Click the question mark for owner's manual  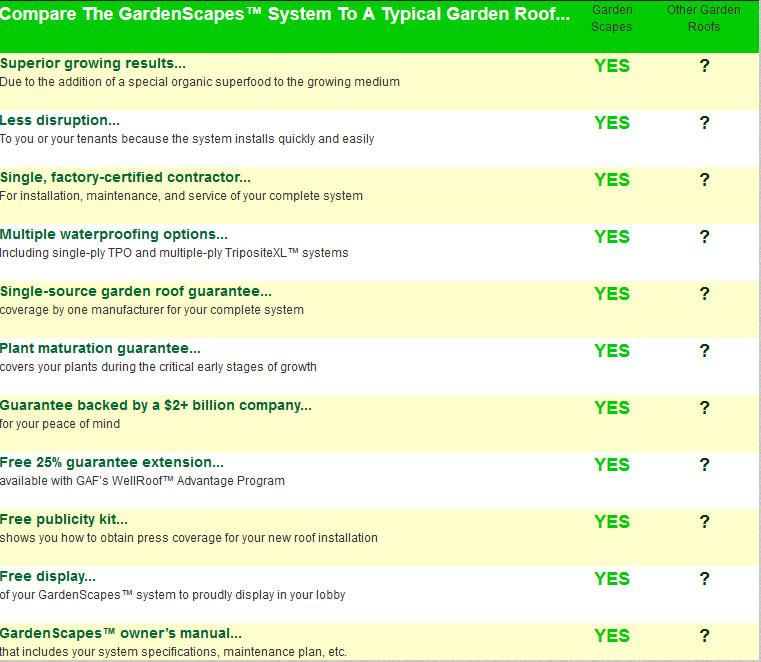tap(704, 636)
